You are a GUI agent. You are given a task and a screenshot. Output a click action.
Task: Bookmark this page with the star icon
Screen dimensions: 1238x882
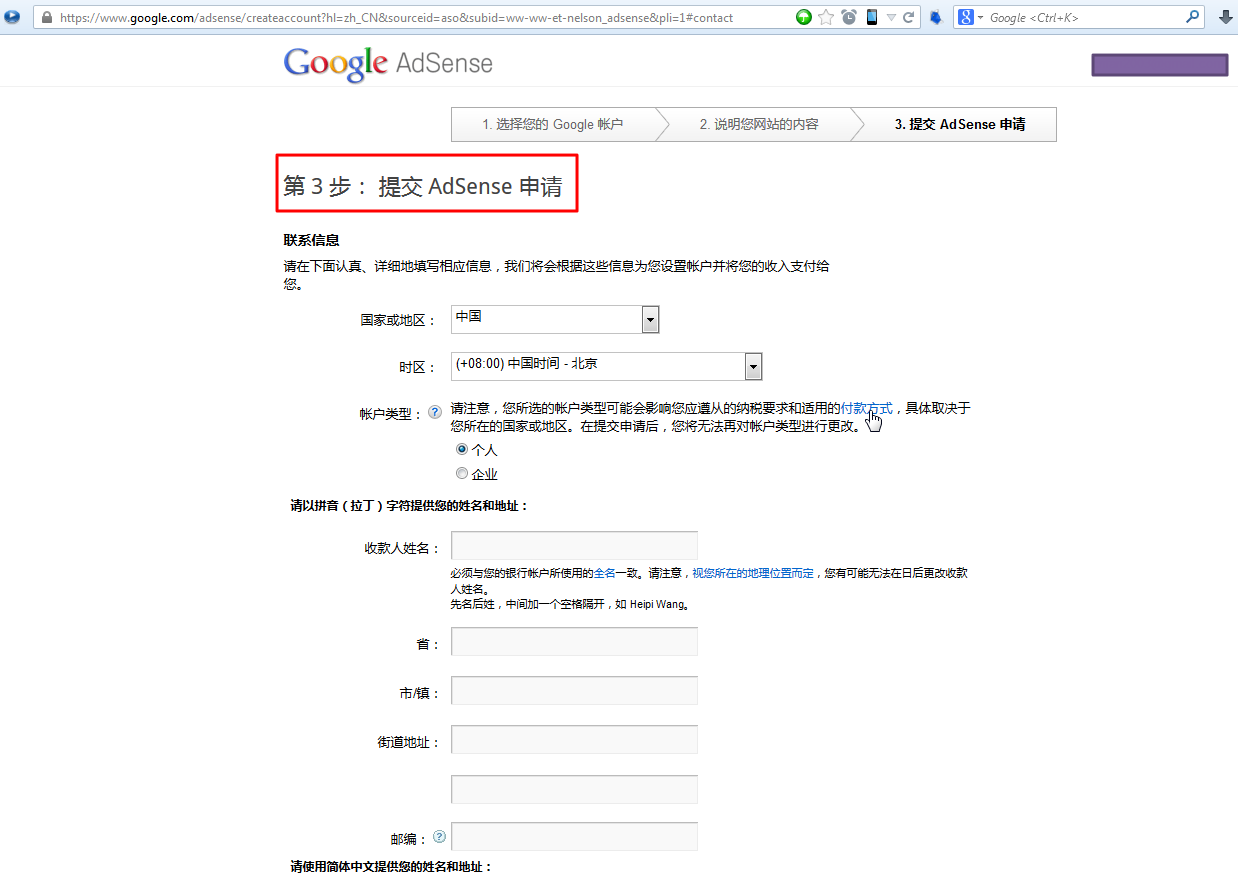826,17
